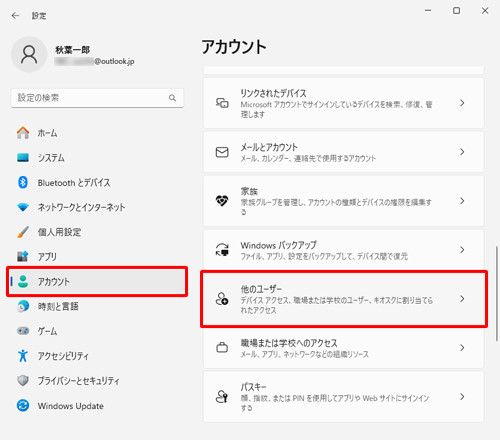The height and width of the screenshot is (440, 500).
Task: Click the network Wi-Fi icon in sidebar
Action: (x=23, y=207)
